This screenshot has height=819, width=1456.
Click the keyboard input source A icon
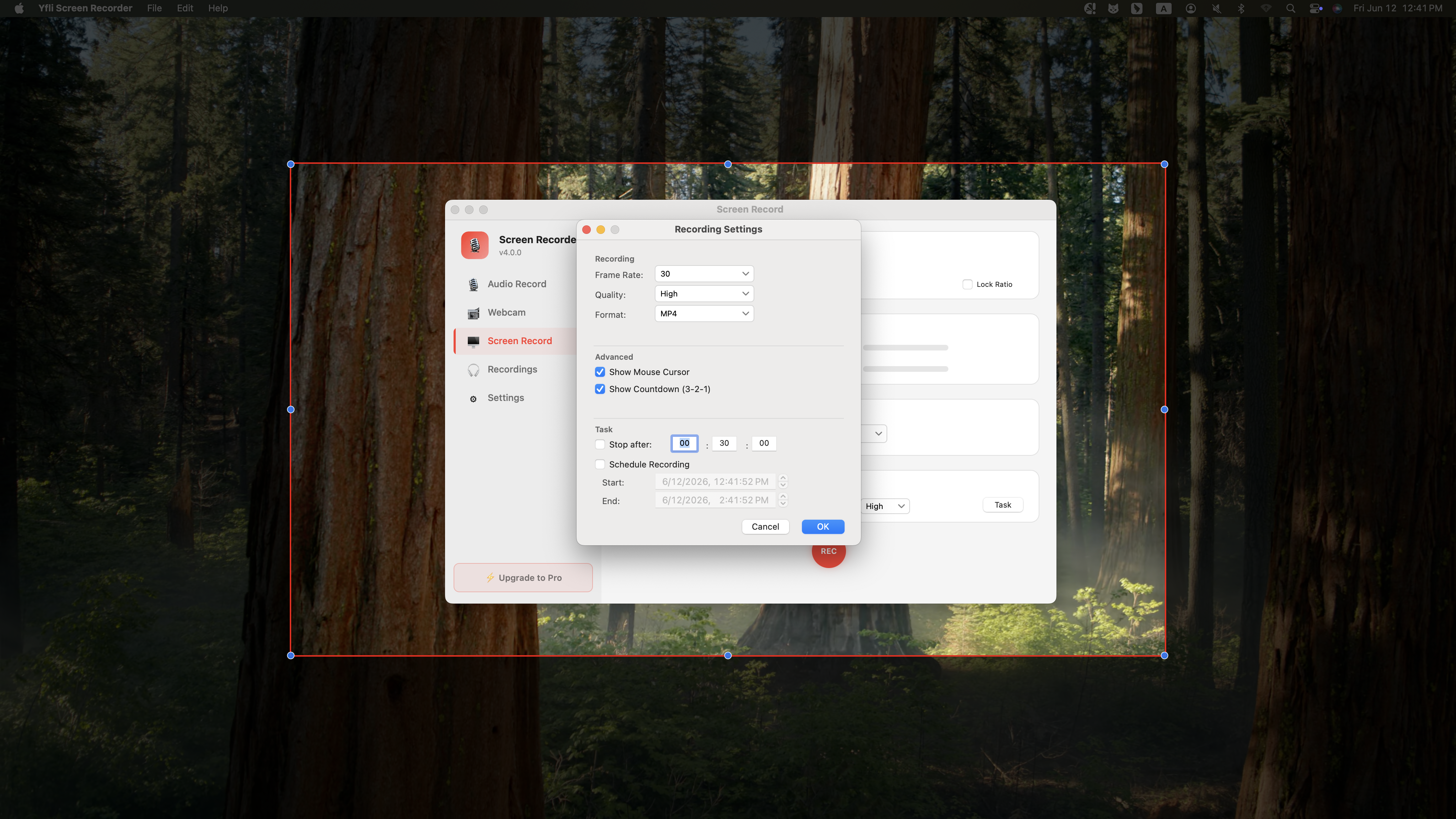pyautogui.click(x=1163, y=8)
